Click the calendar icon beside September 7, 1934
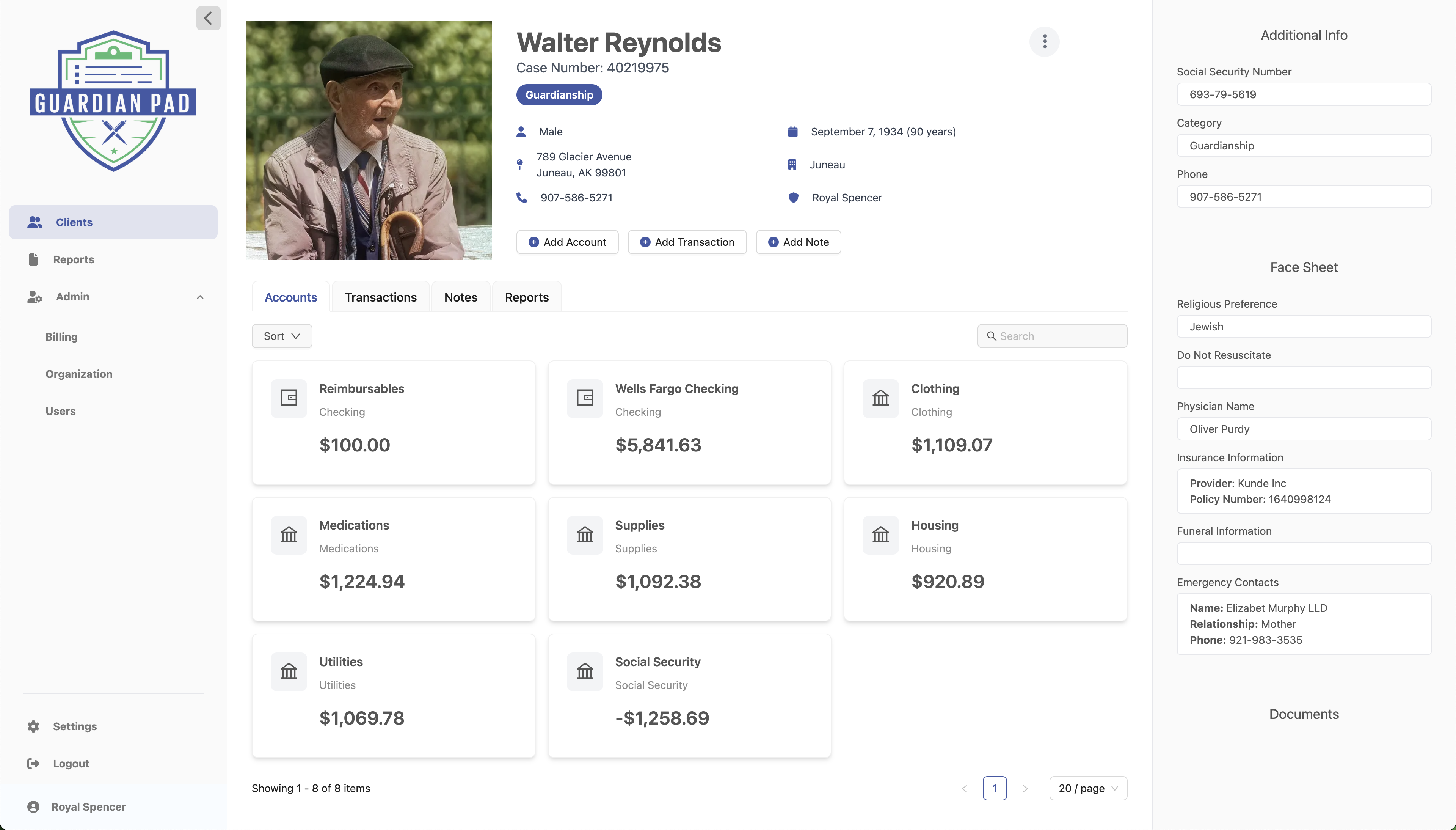The width and height of the screenshot is (1456, 830). tap(793, 132)
